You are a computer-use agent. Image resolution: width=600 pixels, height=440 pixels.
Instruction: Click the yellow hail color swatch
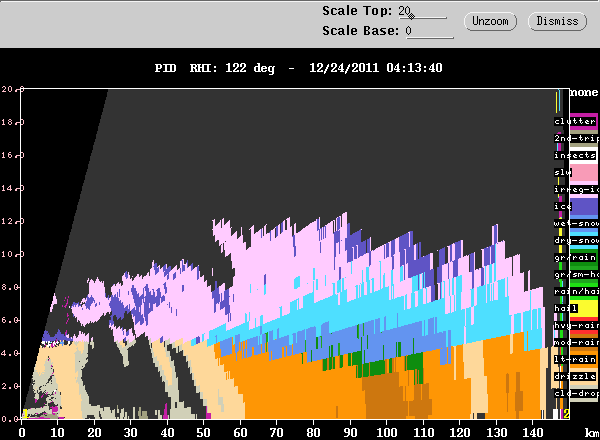(584, 309)
